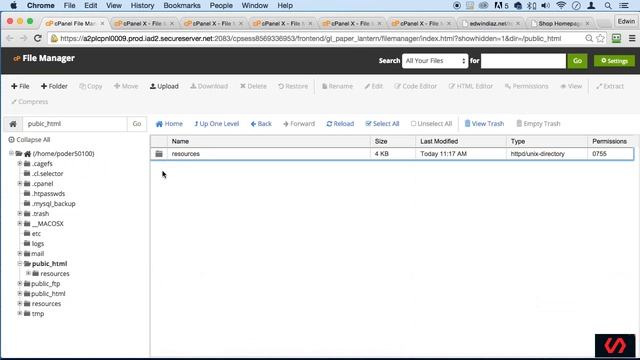Select .mysql_backup folder in tree
This screenshot has height=360, width=640.
pos(53,204)
